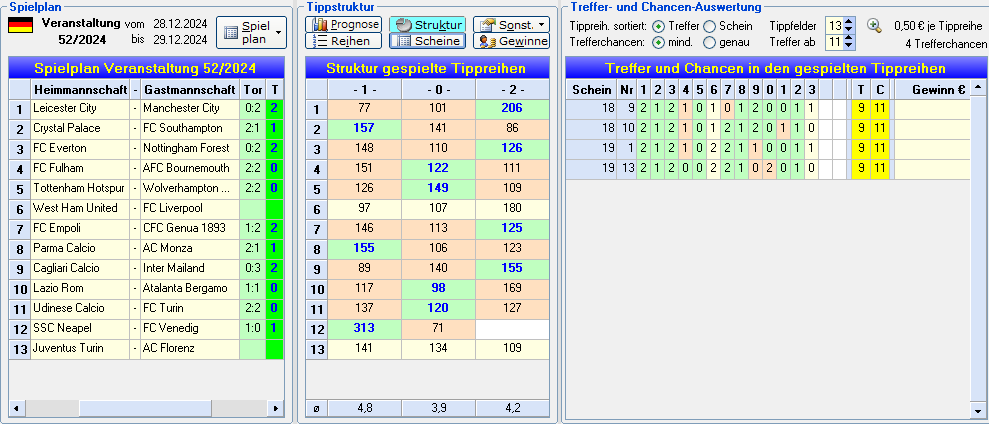989x424 pixels.
Task: Select the genau Trefferchancen option
Action: (709, 43)
